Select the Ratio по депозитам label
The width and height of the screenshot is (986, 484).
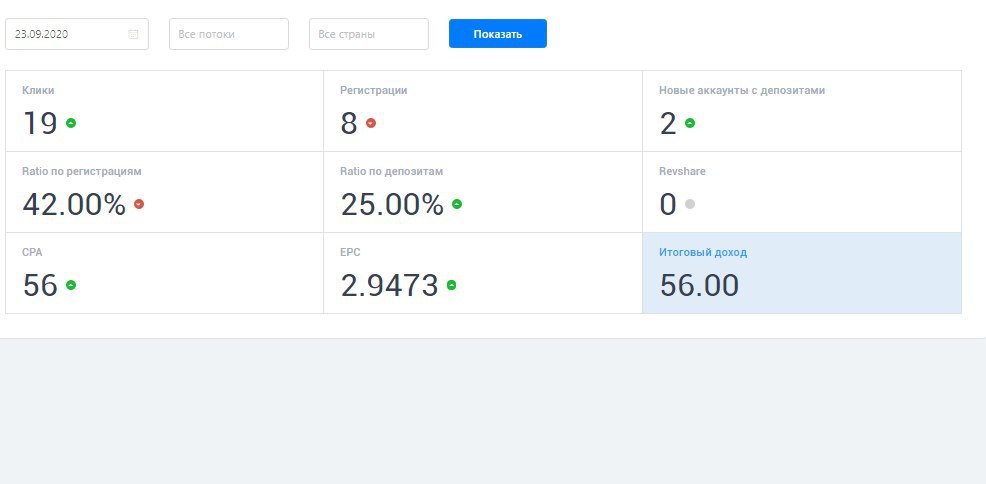(392, 172)
